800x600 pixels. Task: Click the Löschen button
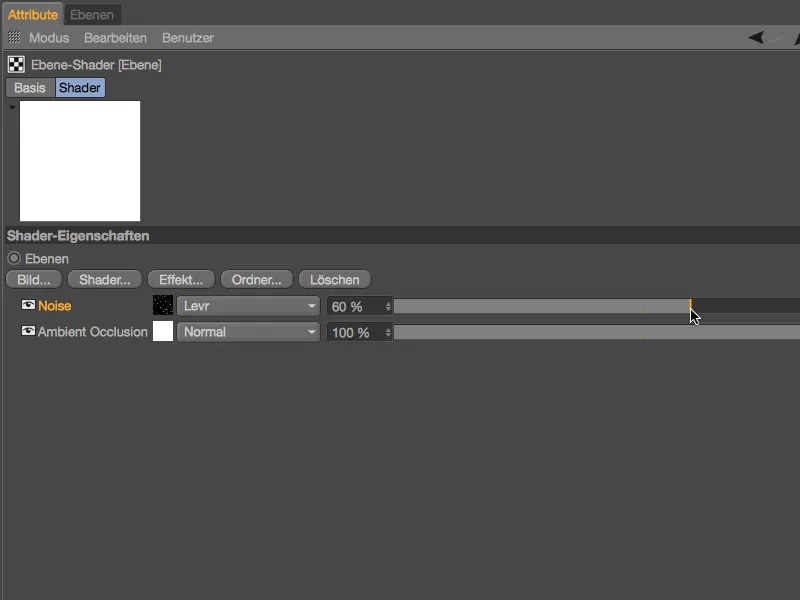coord(335,280)
